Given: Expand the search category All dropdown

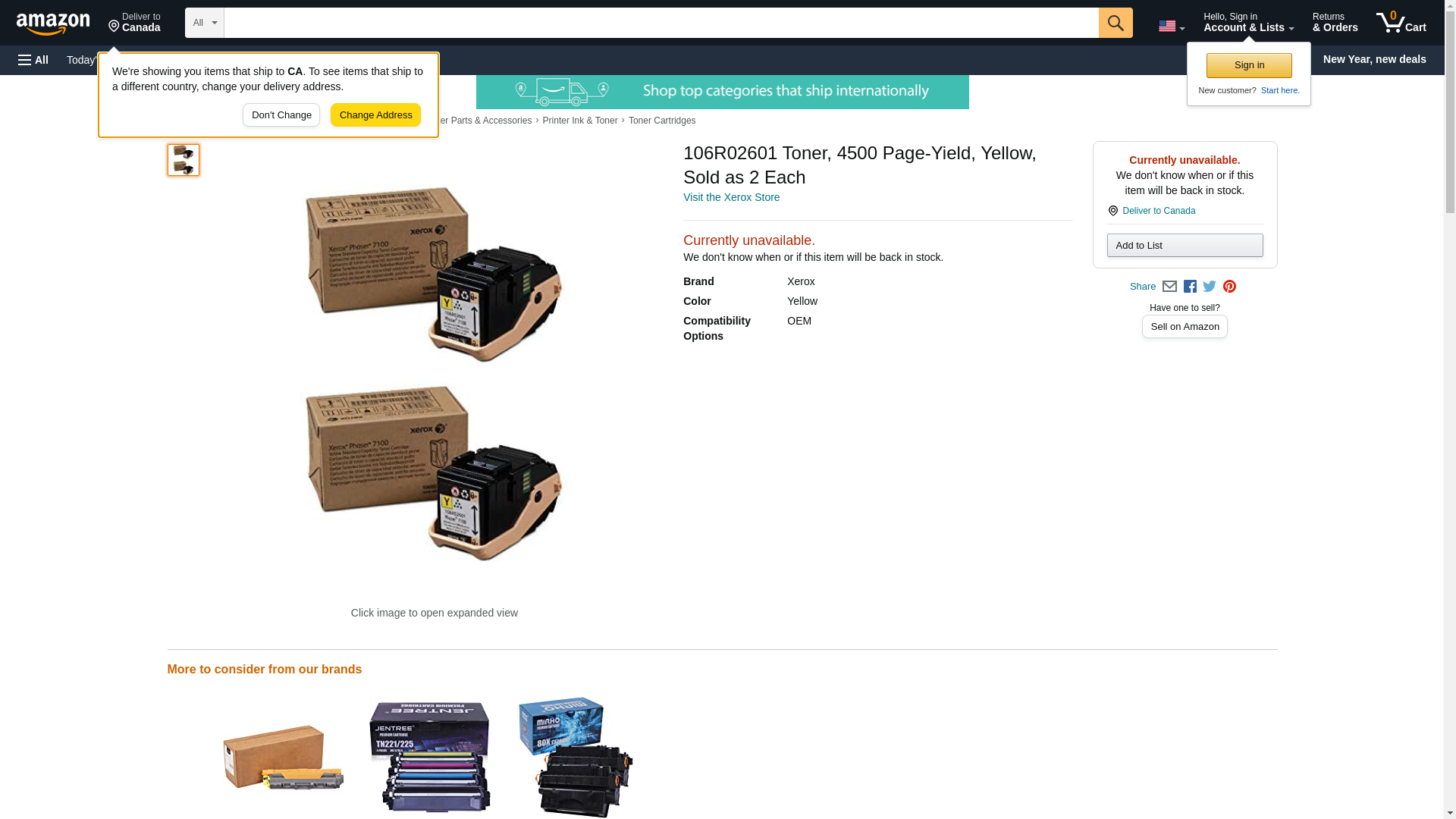Looking at the screenshot, I should pyautogui.click(x=205, y=23).
